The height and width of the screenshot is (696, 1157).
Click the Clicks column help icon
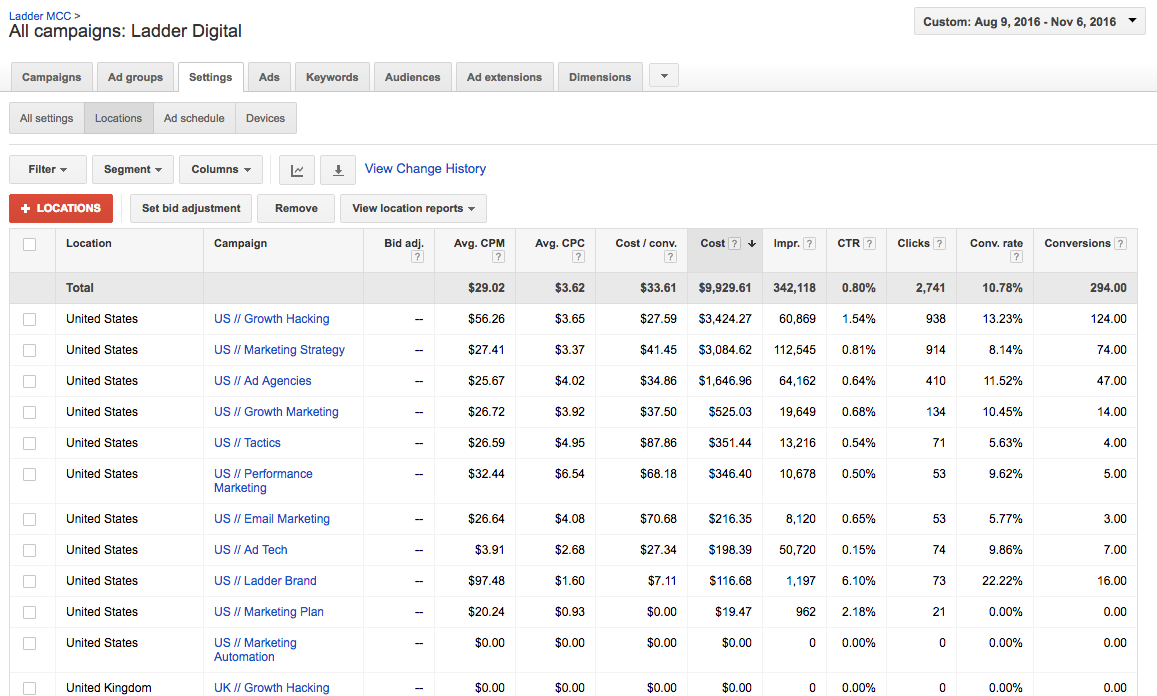[940, 243]
